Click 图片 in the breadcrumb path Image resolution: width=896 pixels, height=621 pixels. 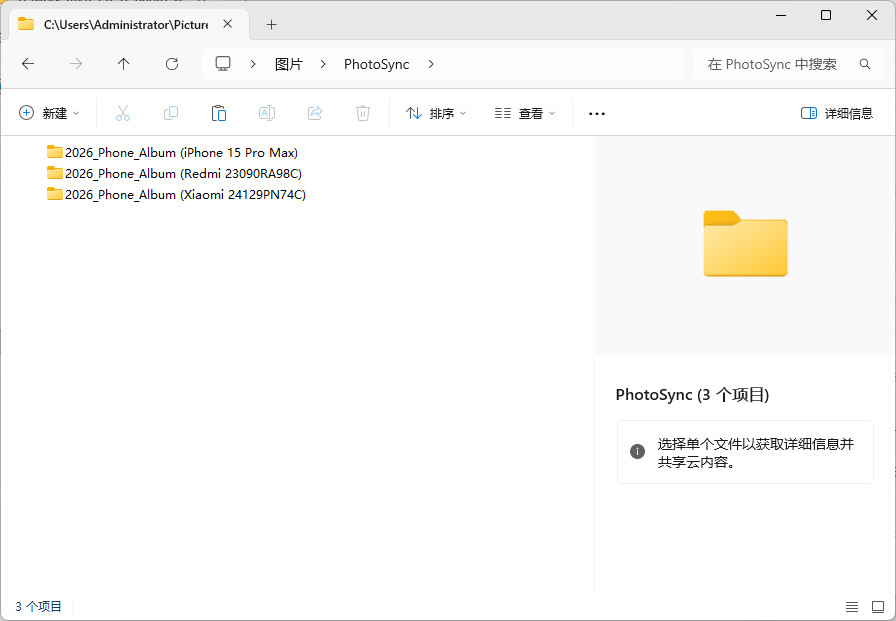289,64
